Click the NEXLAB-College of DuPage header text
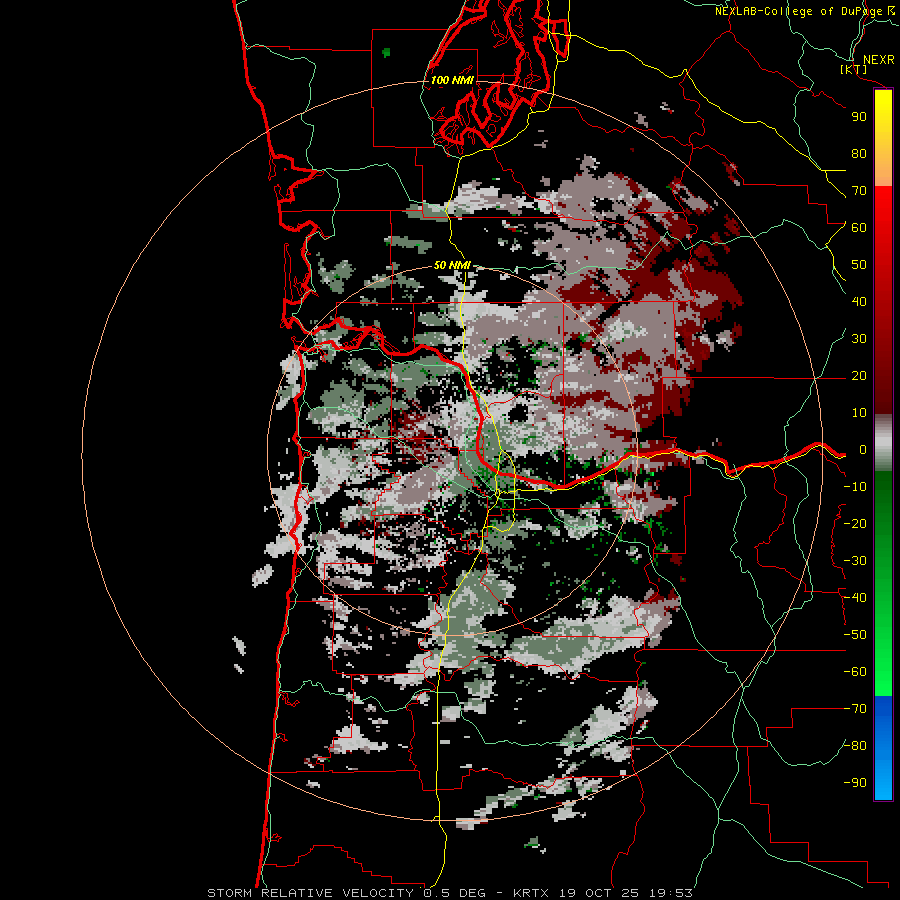Viewport: 900px width, 900px height. pos(804,11)
